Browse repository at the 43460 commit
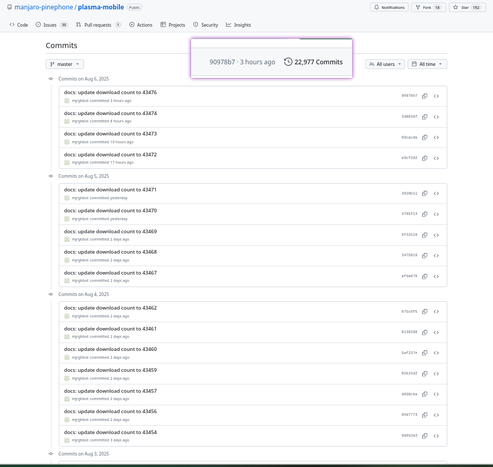Screen dimensions: 493x467 click(436, 353)
